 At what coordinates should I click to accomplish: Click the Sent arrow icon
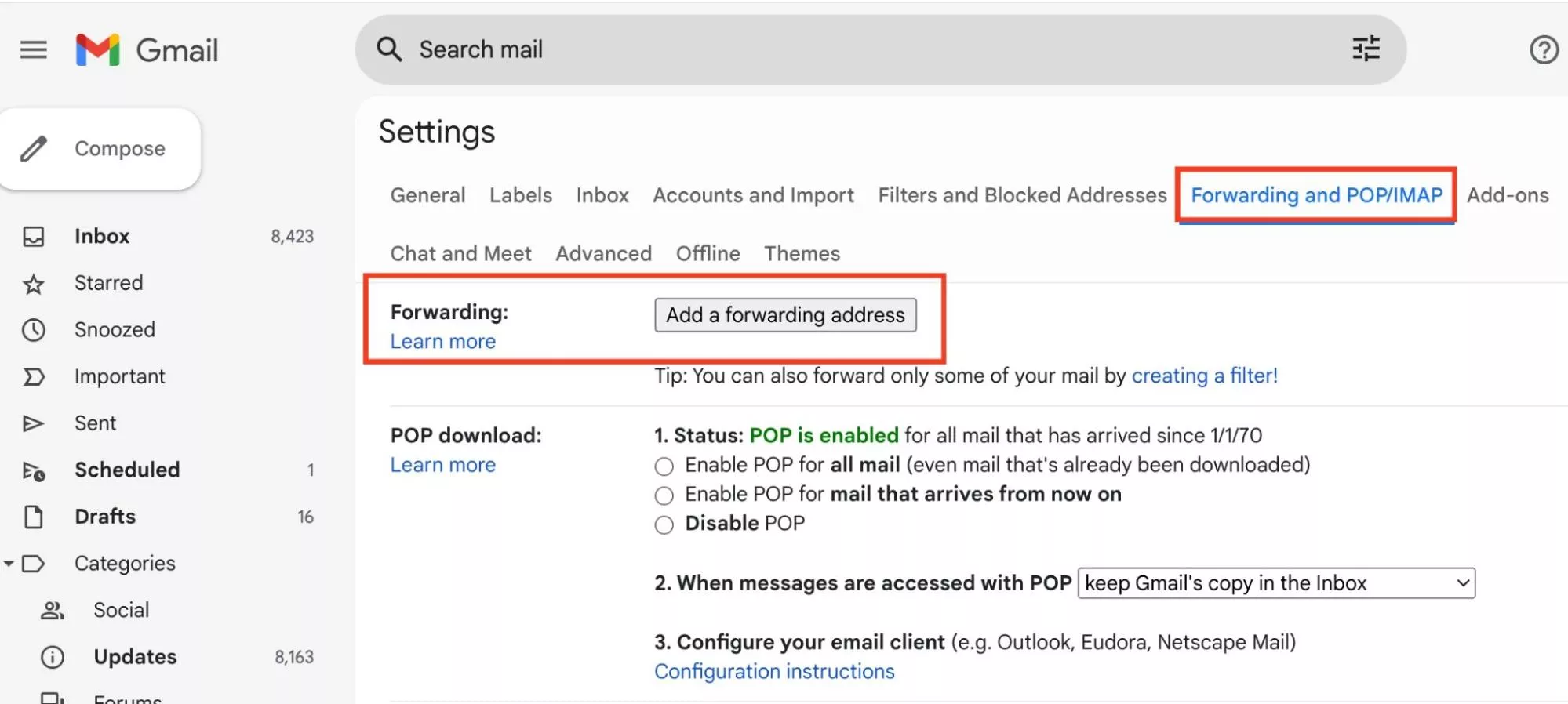(x=34, y=424)
